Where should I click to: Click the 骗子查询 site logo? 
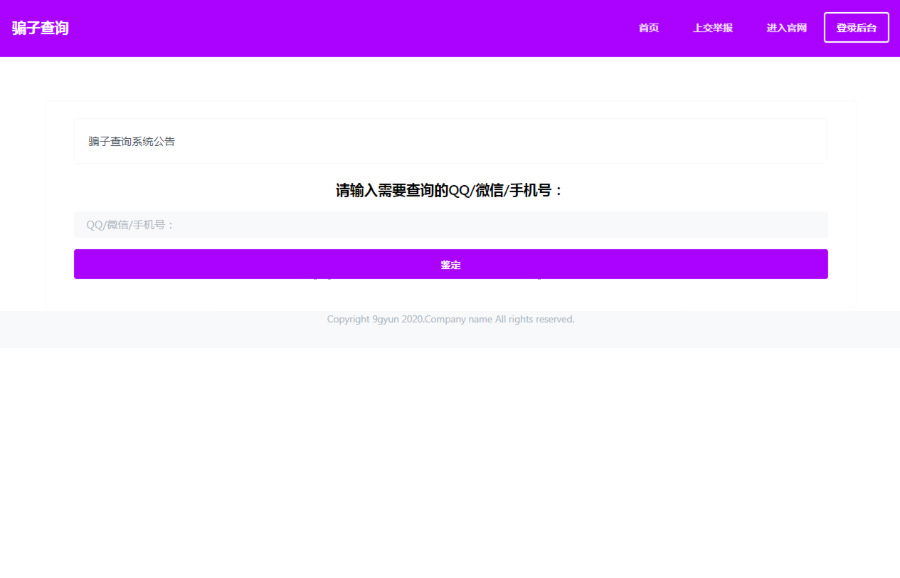point(41,28)
